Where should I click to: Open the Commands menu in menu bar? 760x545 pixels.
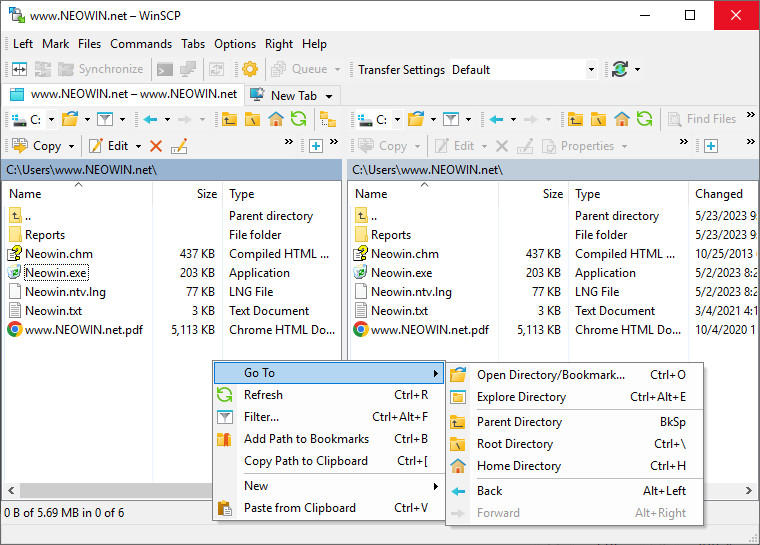coord(141,44)
